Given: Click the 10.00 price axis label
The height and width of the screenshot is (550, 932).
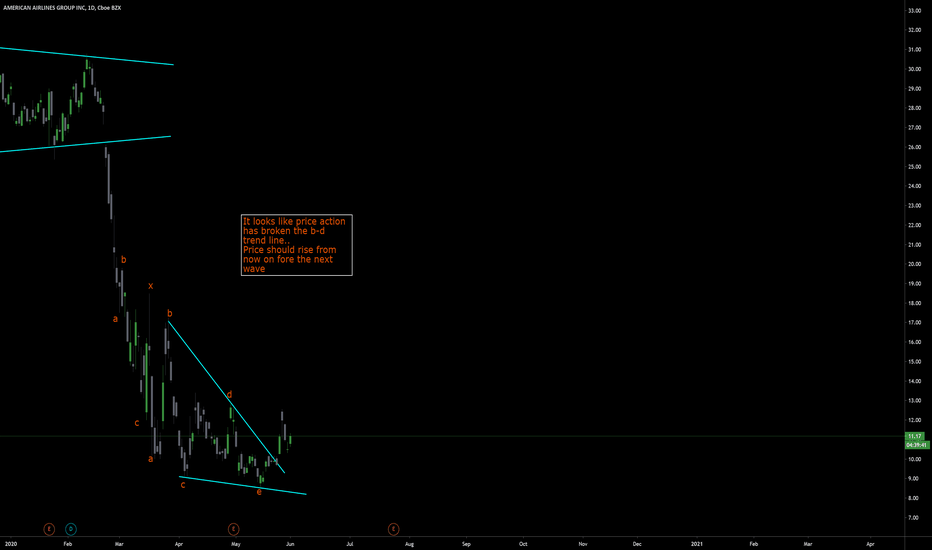Looking at the screenshot, I should point(914,459).
